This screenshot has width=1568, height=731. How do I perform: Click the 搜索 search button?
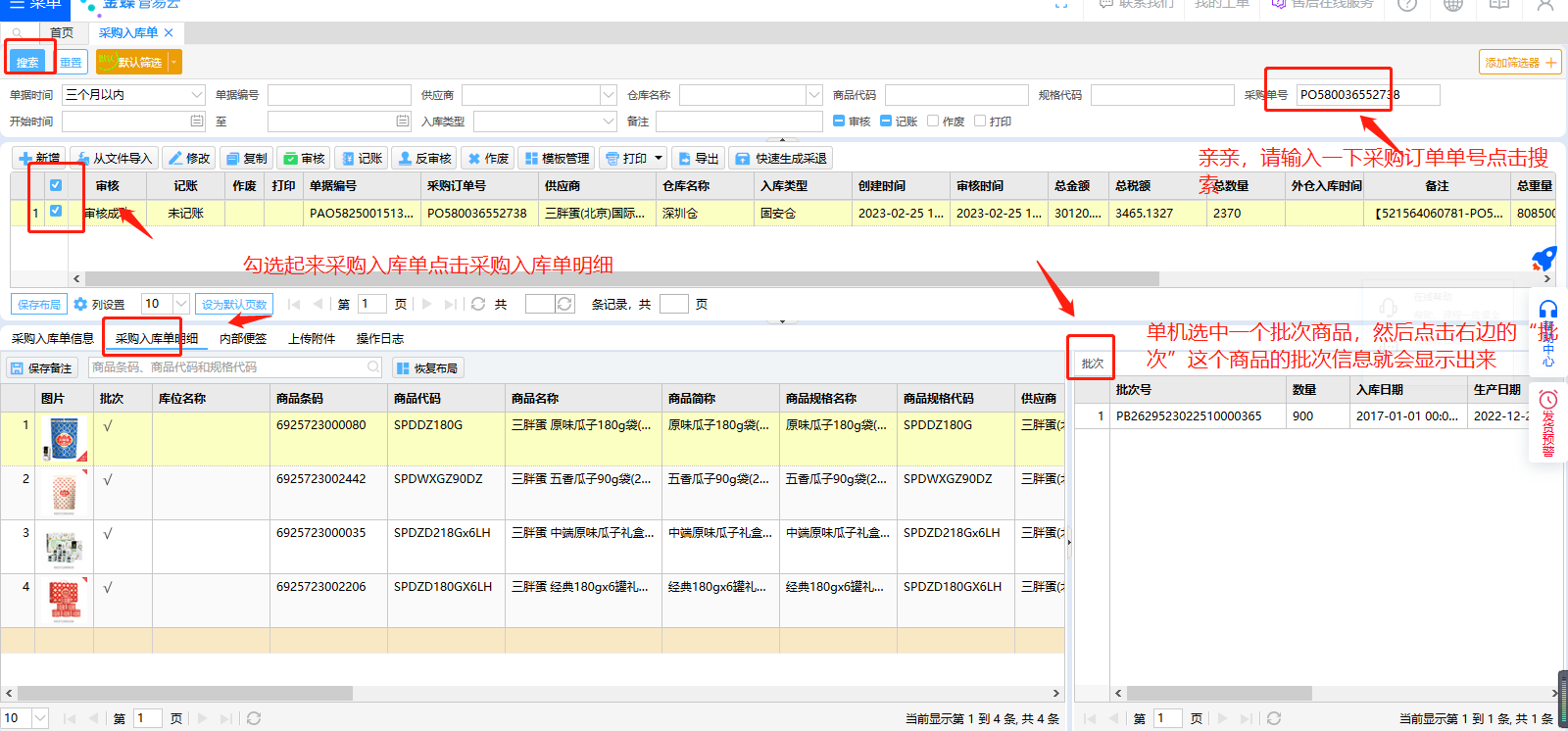(27, 63)
